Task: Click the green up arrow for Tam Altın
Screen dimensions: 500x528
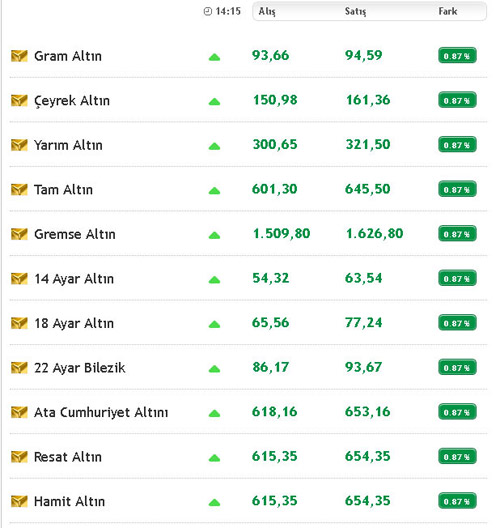Action: pyautogui.click(x=214, y=191)
